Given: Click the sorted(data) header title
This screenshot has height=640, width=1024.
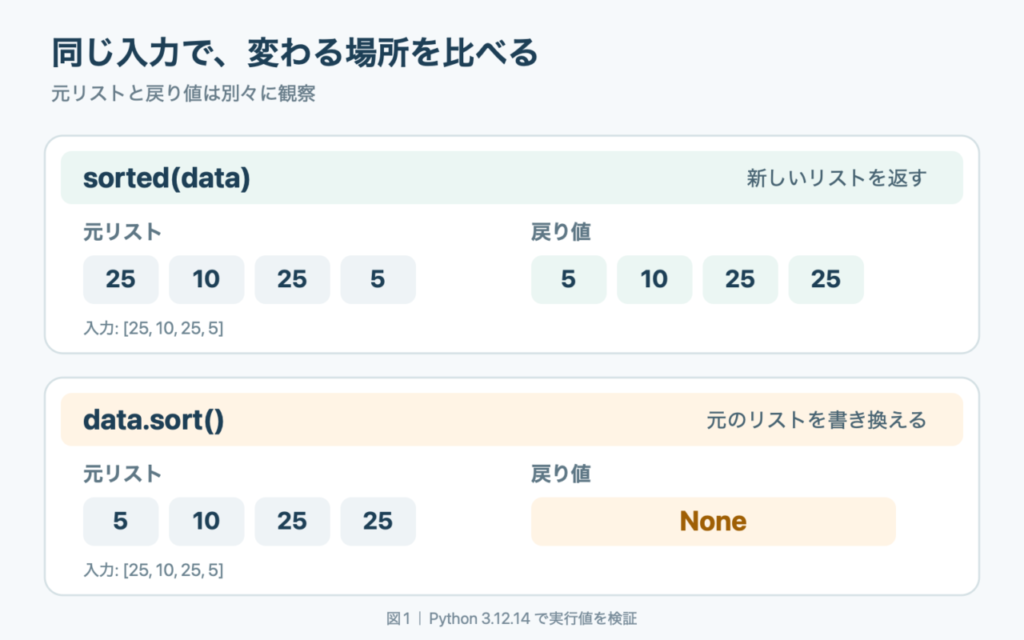Looking at the screenshot, I should (x=167, y=178).
